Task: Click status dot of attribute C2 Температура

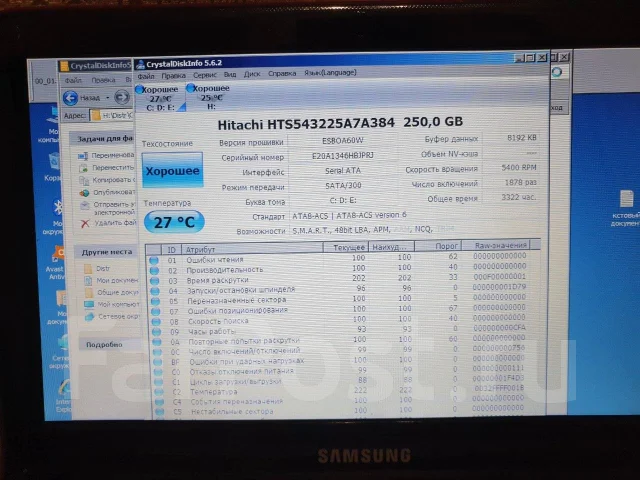Action: click(159, 392)
